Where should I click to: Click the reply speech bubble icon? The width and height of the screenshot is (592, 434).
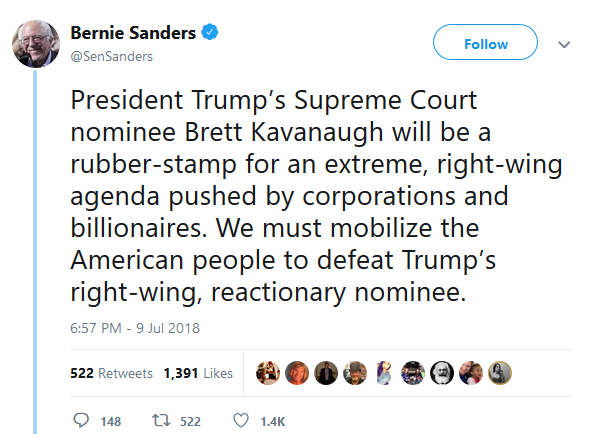[x=81, y=420]
